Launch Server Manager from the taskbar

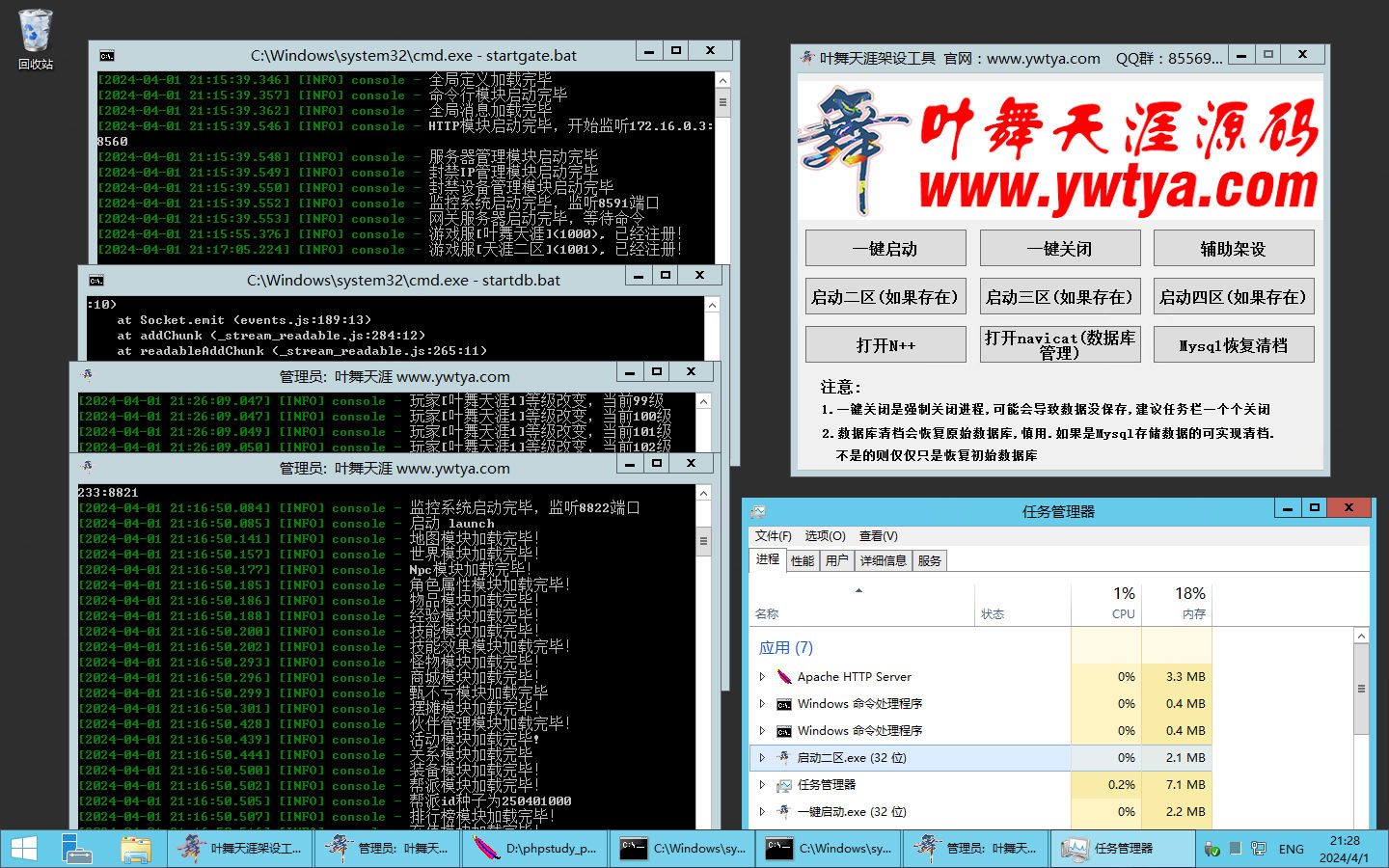point(77,849)
